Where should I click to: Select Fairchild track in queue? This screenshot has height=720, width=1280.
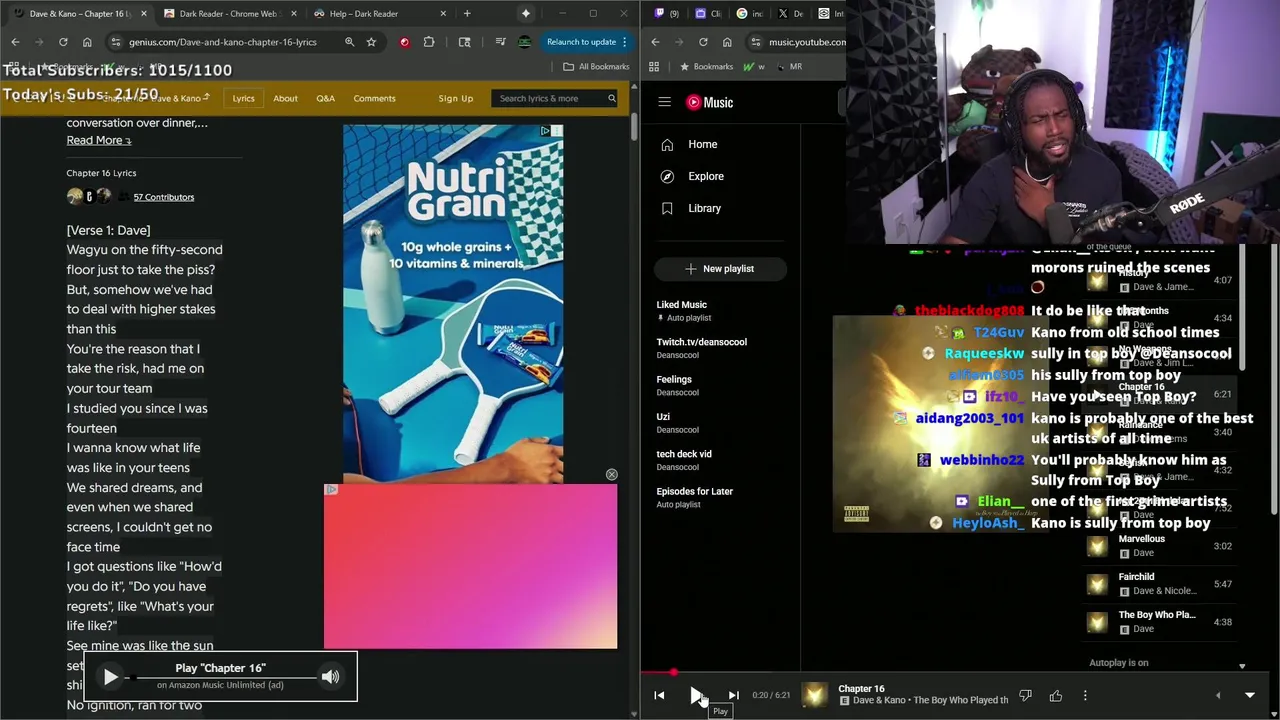click(1162, 584)
